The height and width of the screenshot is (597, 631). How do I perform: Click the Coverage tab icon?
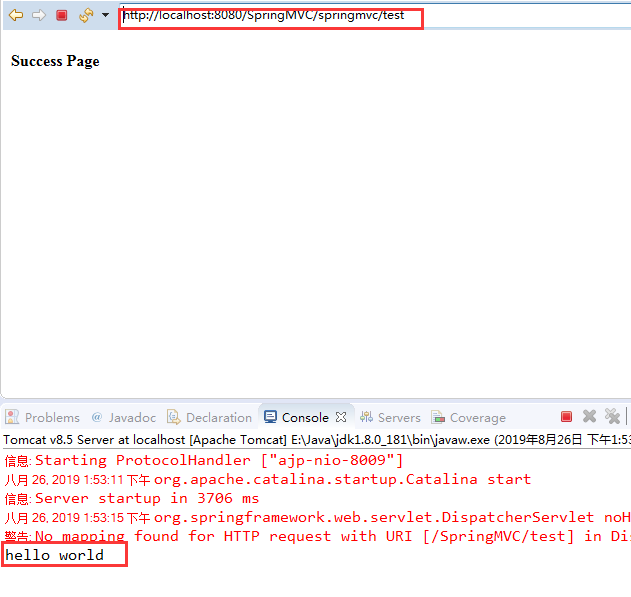(437, 417)
